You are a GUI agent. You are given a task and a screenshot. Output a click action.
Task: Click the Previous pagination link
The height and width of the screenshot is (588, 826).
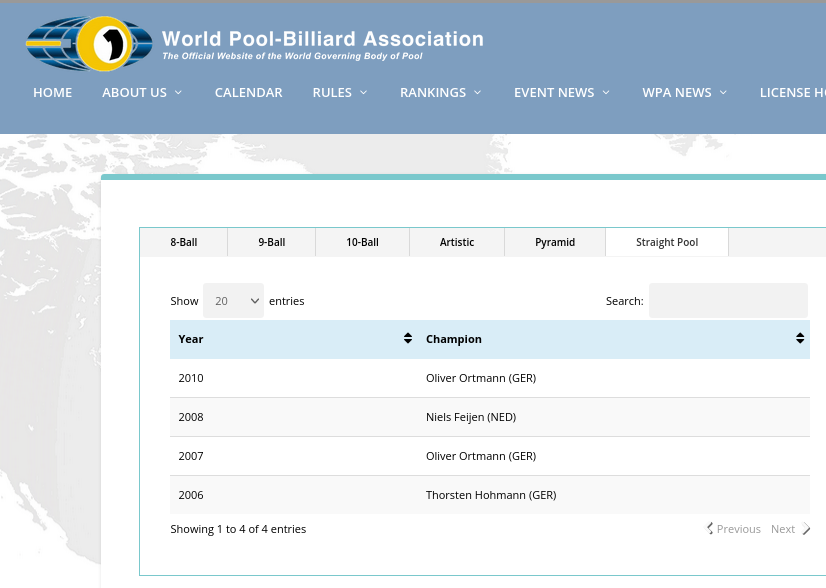pos(734,529)
